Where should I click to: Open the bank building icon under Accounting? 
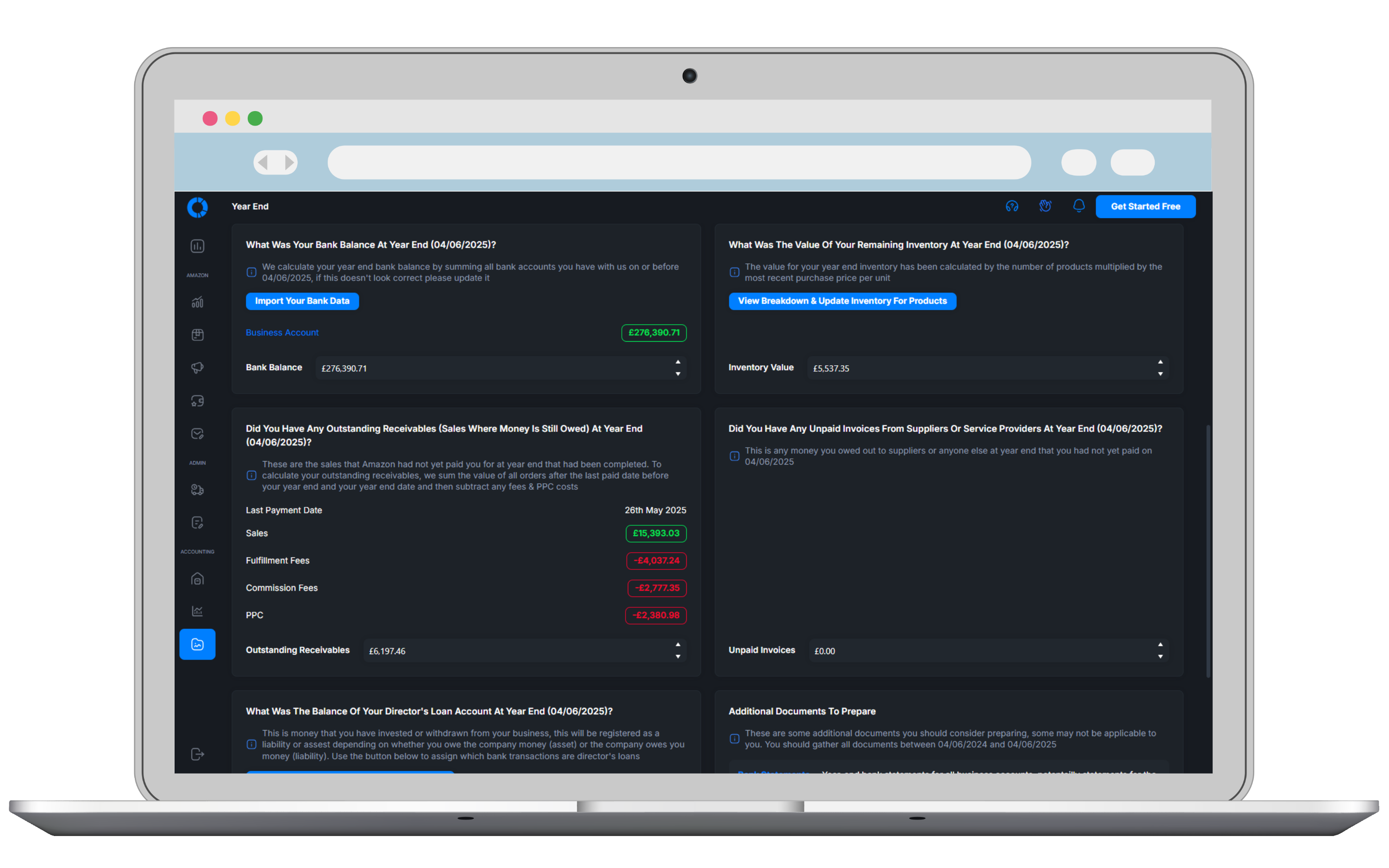(197, 579)
